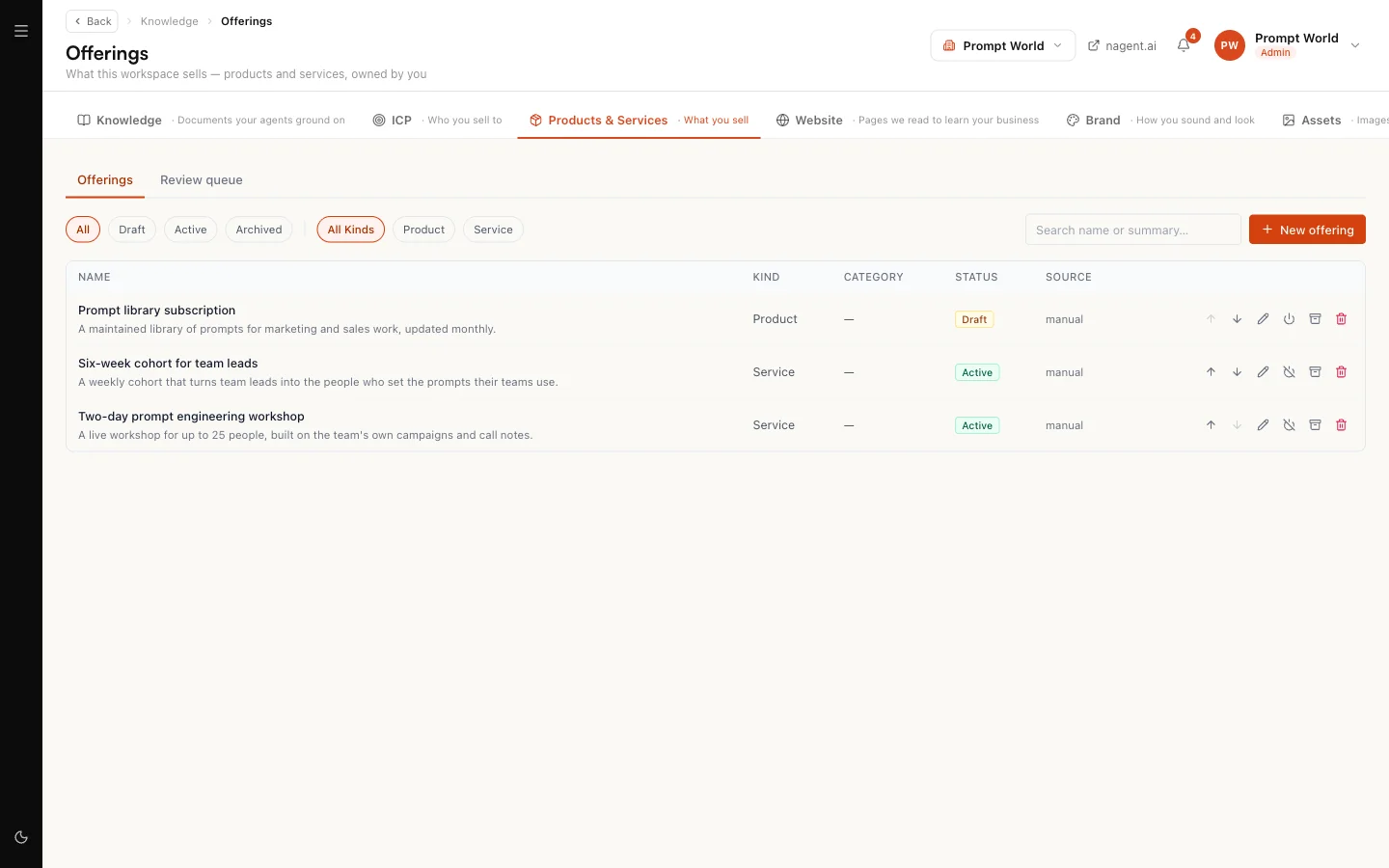Open the Prompt library subscription row title

coord(156,311)
